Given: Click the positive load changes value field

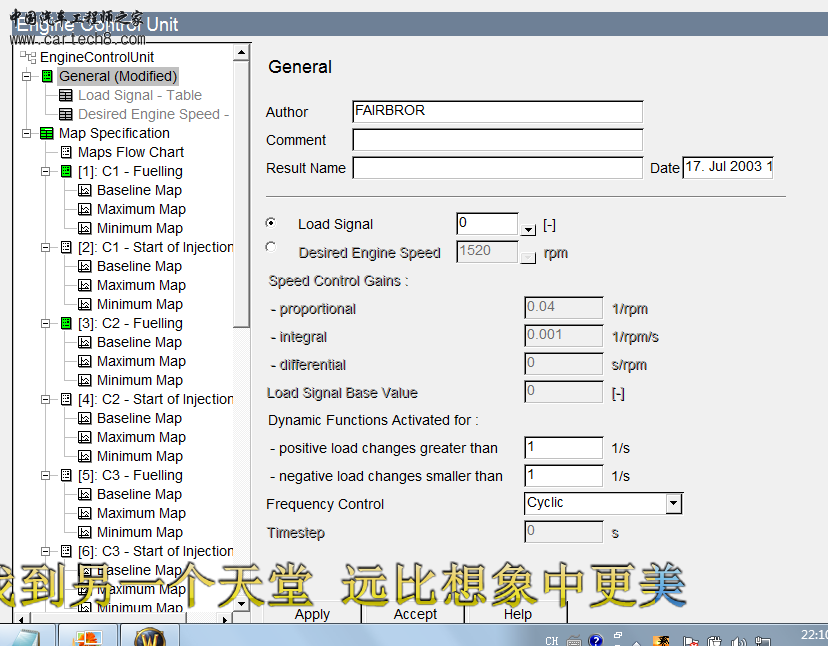Looking at the screenshot, I should [x=563, y=447].
